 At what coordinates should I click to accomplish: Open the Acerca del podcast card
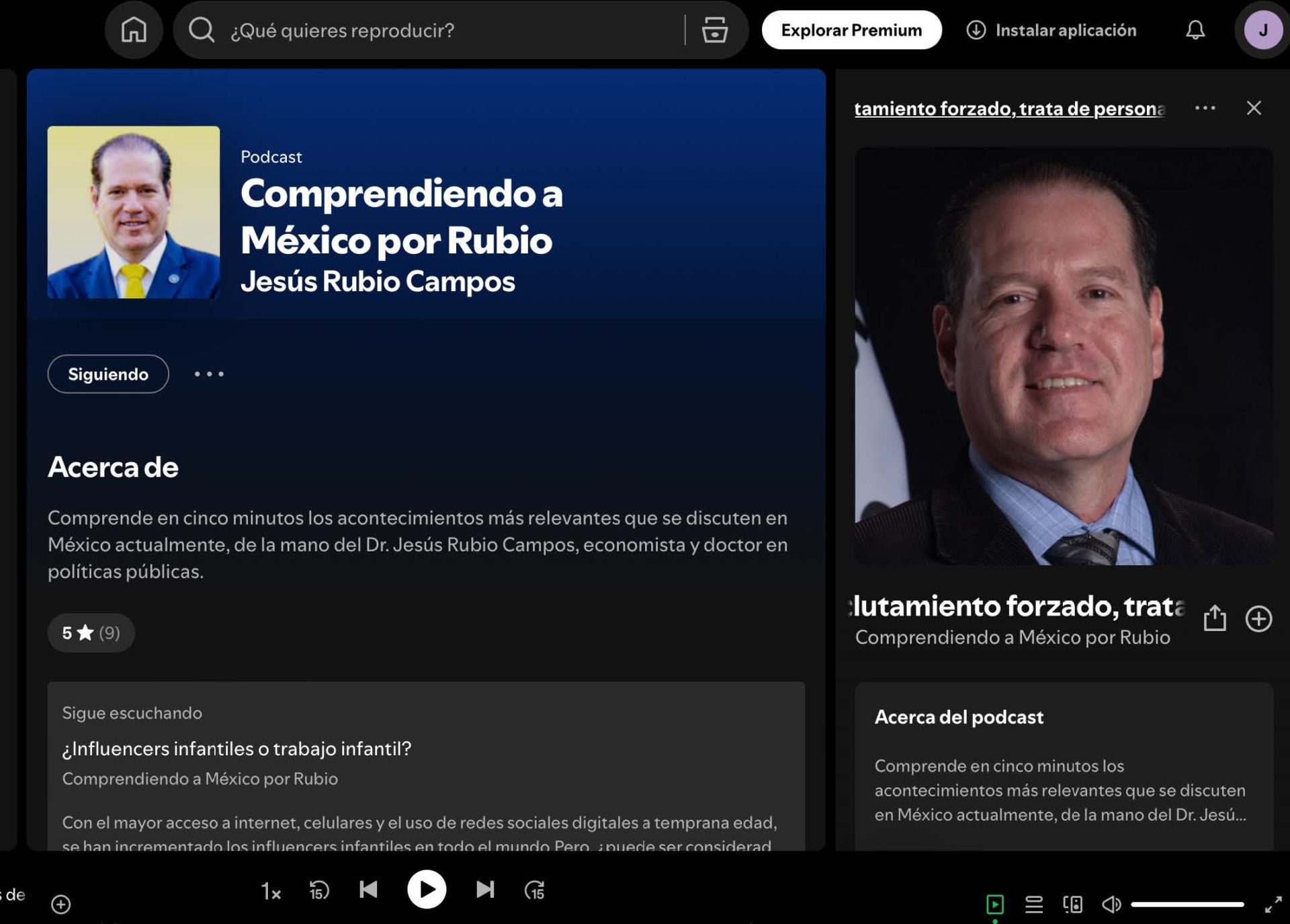pos(1064,767)
